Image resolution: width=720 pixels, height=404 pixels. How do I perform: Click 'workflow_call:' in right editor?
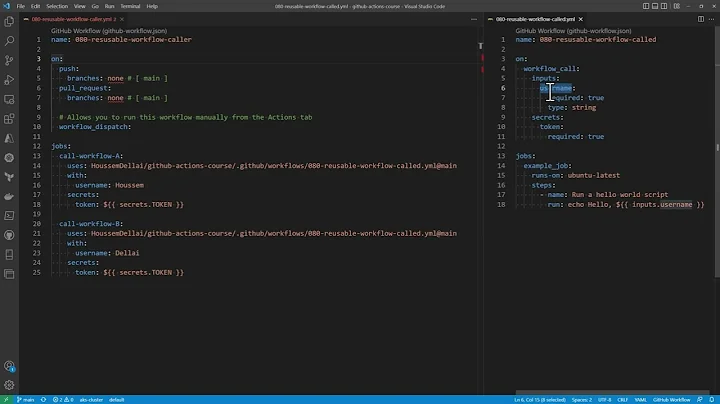551,69
